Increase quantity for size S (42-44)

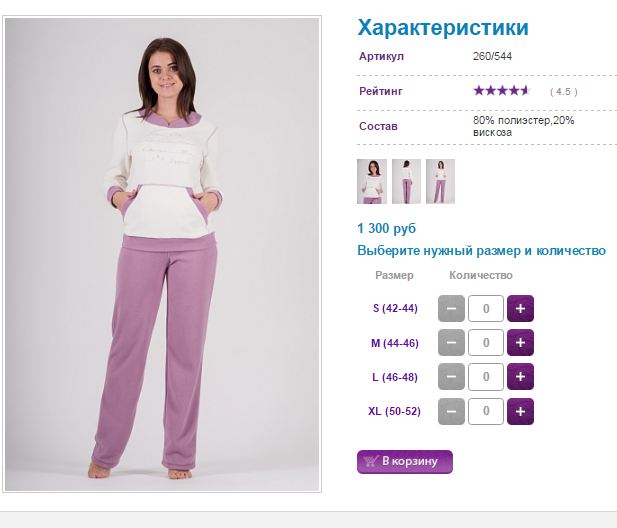520,308
